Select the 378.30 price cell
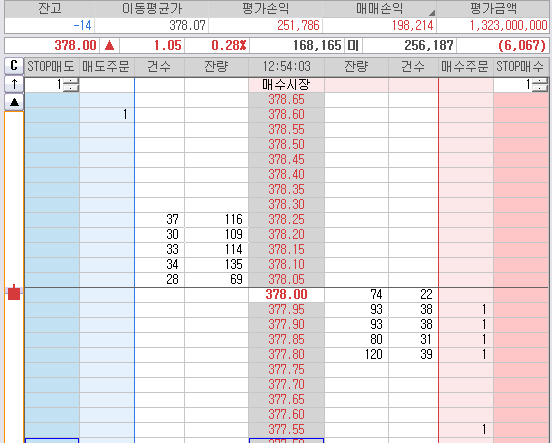The height and width of the screenshot is (443, 552). point(286,205)
